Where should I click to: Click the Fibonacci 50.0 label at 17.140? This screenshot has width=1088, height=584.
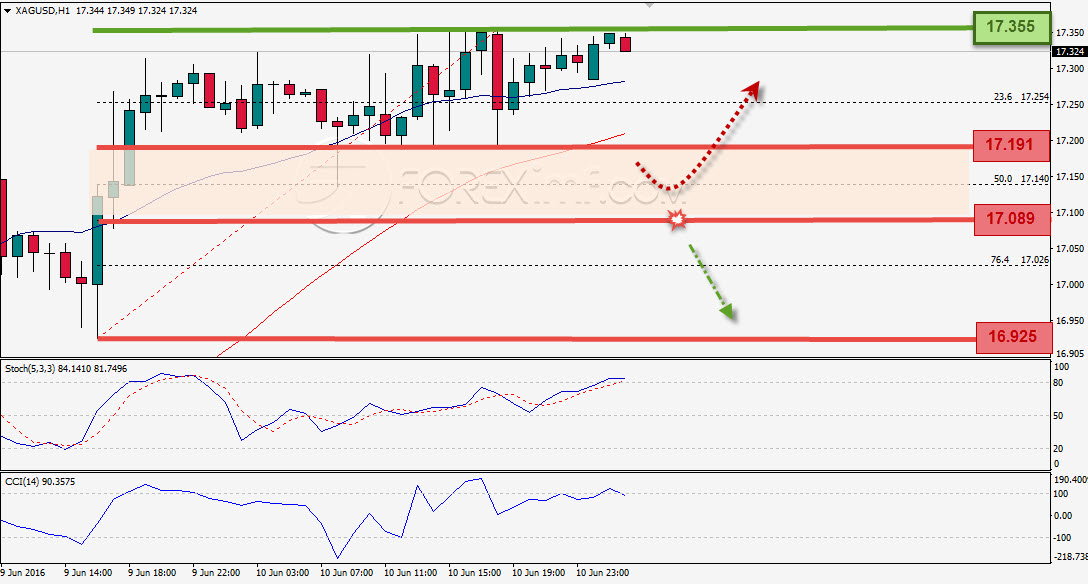[1021, 178]
